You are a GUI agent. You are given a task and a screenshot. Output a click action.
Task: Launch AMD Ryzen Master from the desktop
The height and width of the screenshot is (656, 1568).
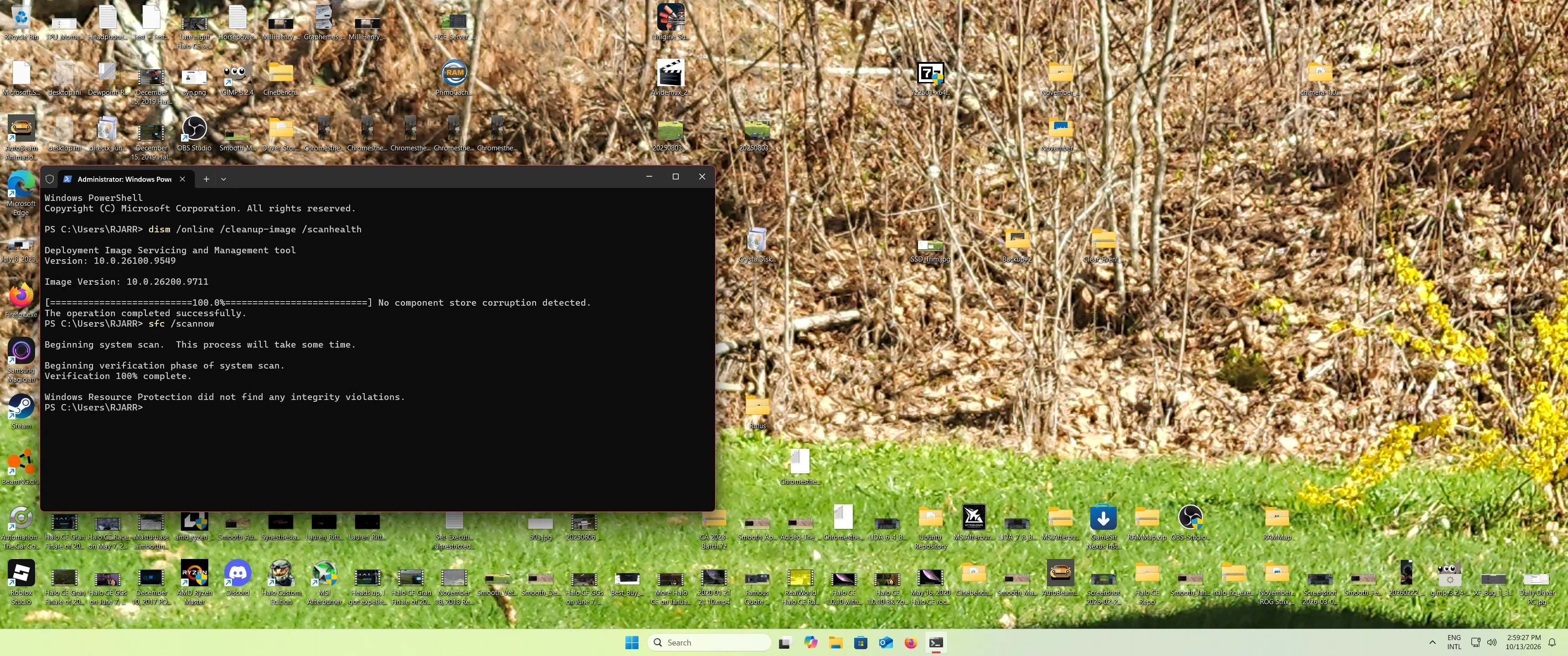click(x=194, y=582)
